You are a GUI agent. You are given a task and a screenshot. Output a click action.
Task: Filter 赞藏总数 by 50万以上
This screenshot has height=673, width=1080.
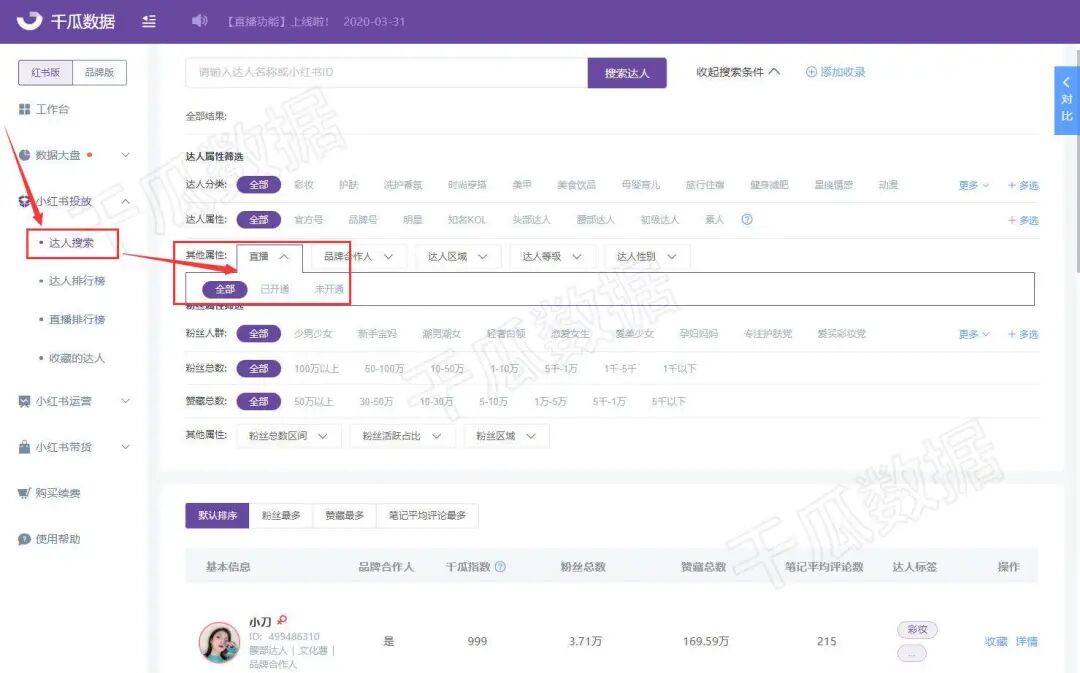pos(313,402)
